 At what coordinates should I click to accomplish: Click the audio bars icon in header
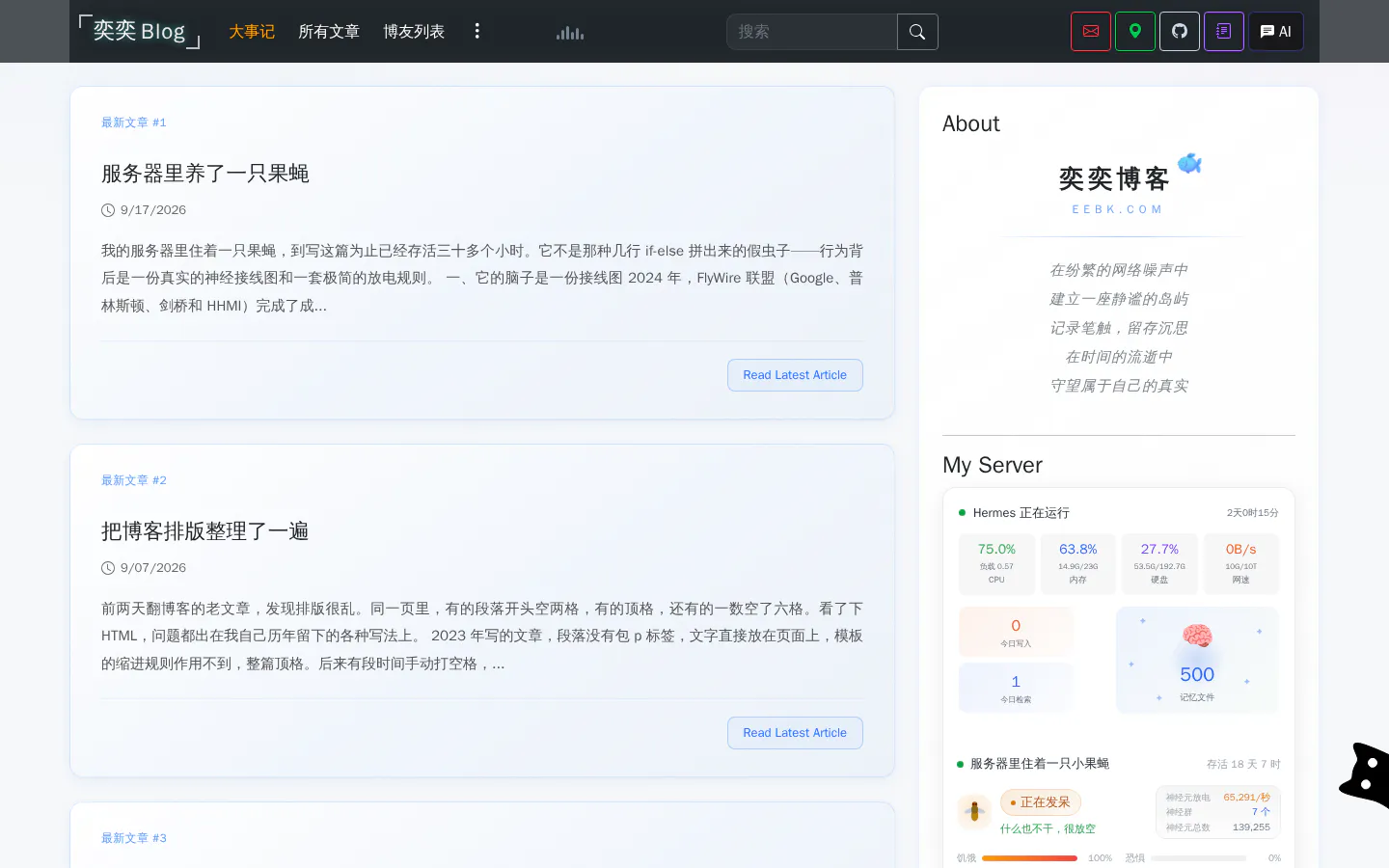pos(570,33)
